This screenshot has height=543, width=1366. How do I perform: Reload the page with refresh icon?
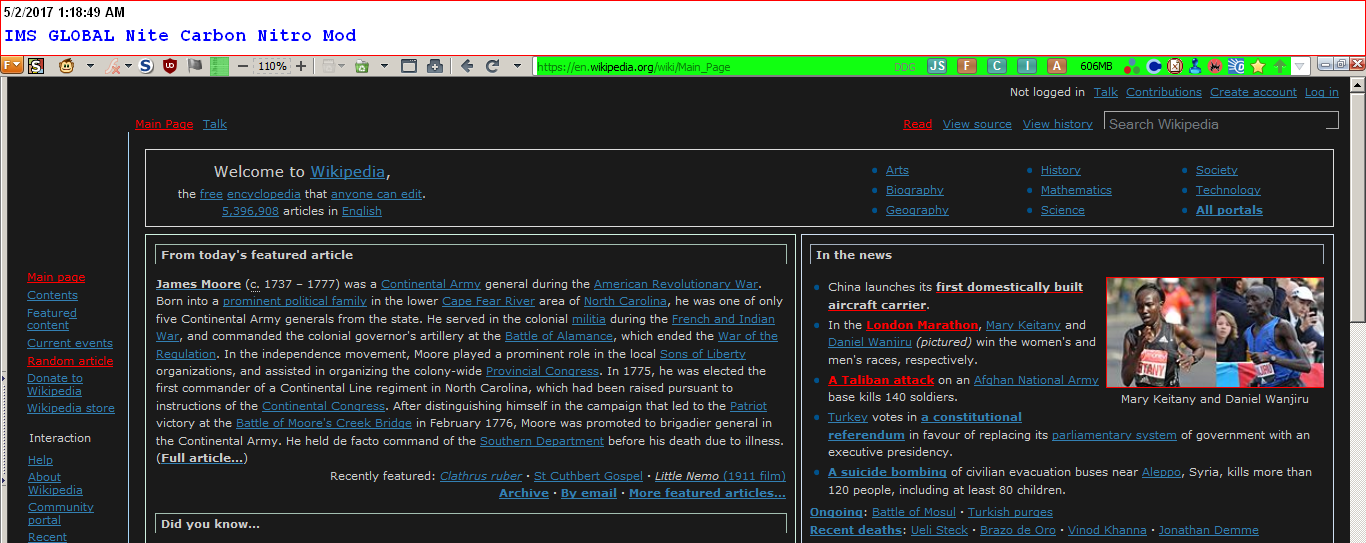pos(492,66)
